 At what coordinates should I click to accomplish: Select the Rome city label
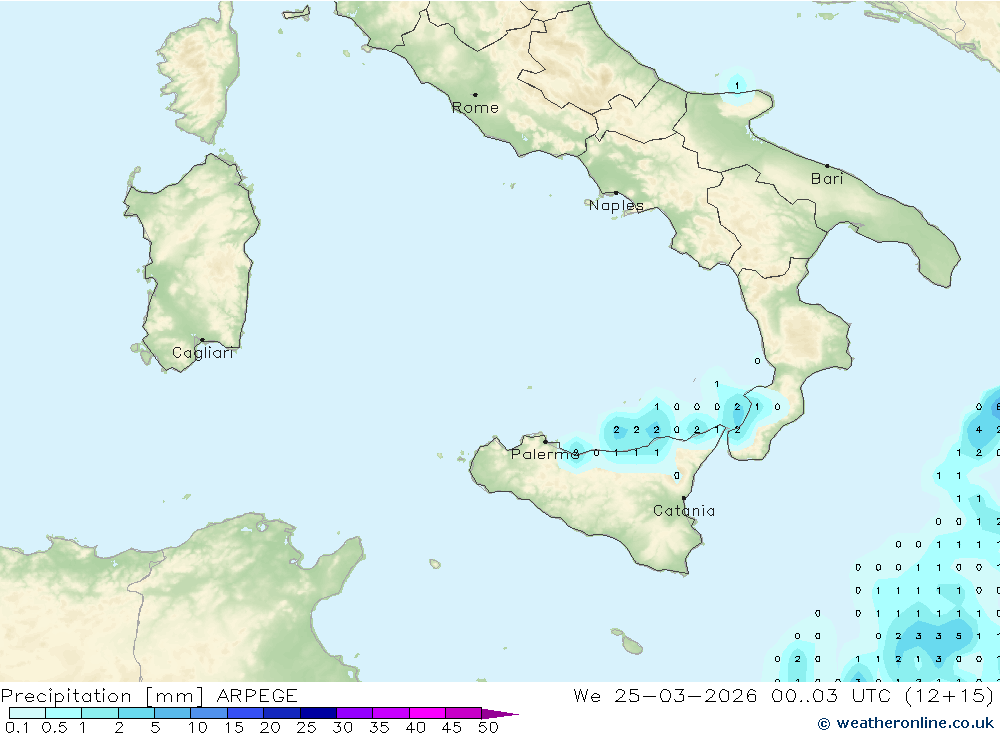(x=475, y=108)
